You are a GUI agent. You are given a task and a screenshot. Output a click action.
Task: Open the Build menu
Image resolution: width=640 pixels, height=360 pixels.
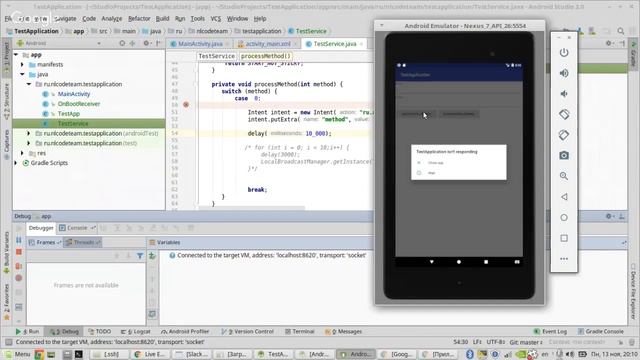(x=162, y=19)
